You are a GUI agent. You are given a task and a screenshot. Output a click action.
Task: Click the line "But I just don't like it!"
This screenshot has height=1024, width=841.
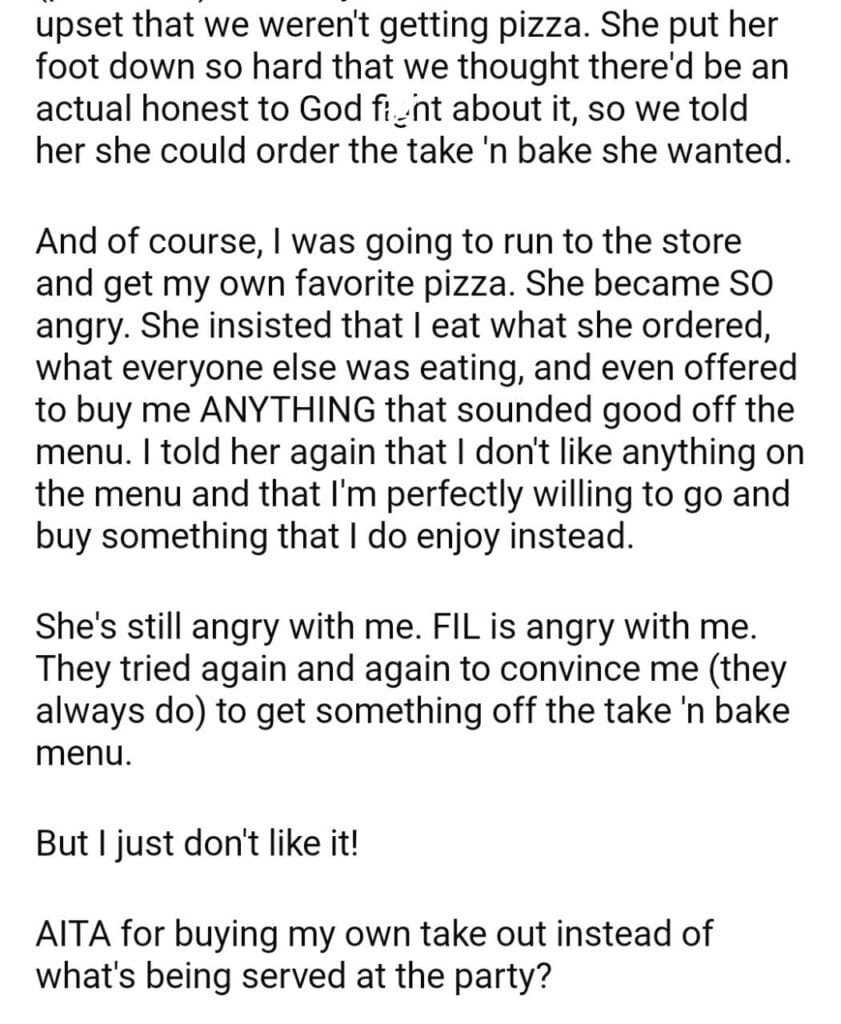pos(197,841)
